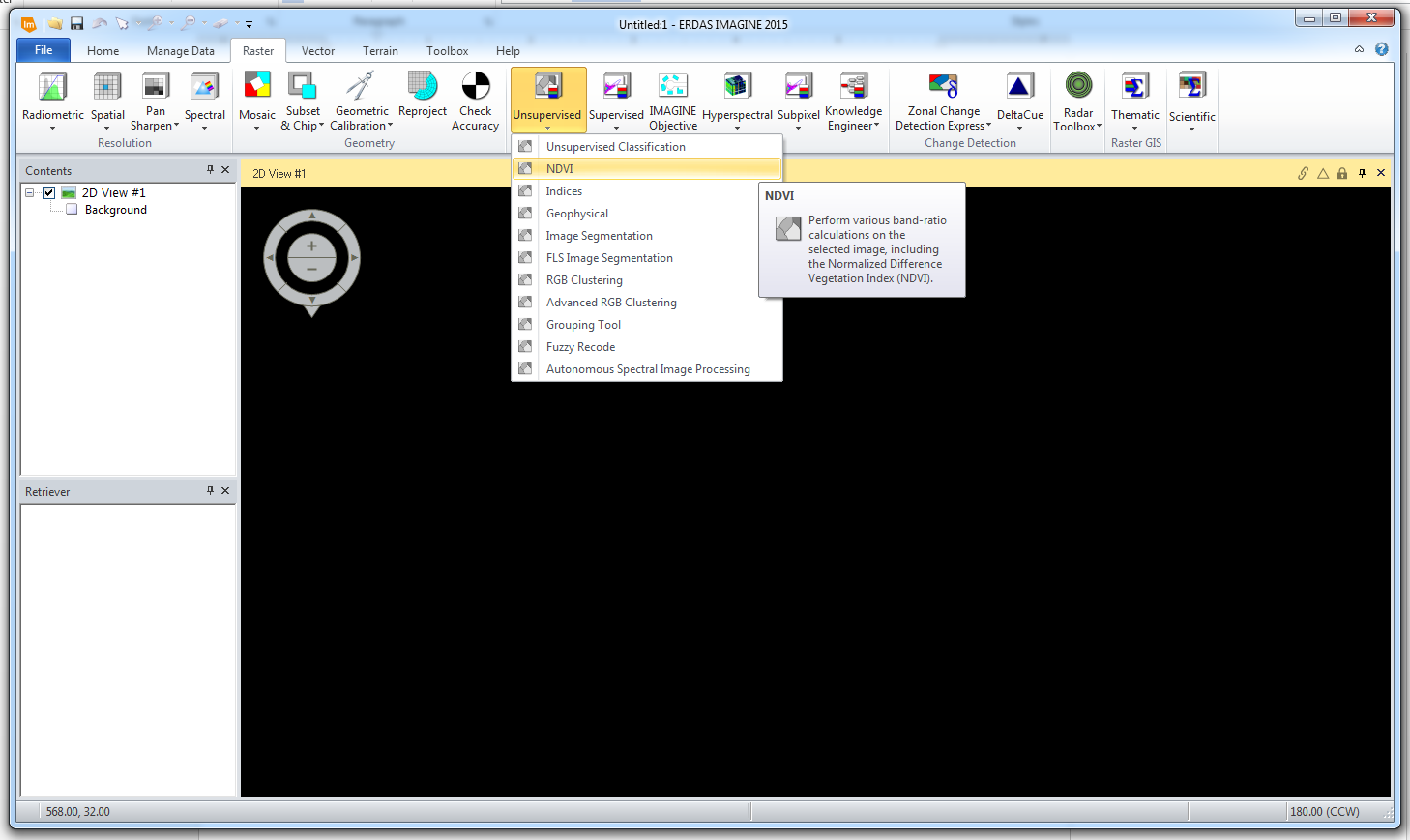Open the help question mark icon
Image resolution: width=1410 pixels, height=840 pixels.
click(1382, 49)
